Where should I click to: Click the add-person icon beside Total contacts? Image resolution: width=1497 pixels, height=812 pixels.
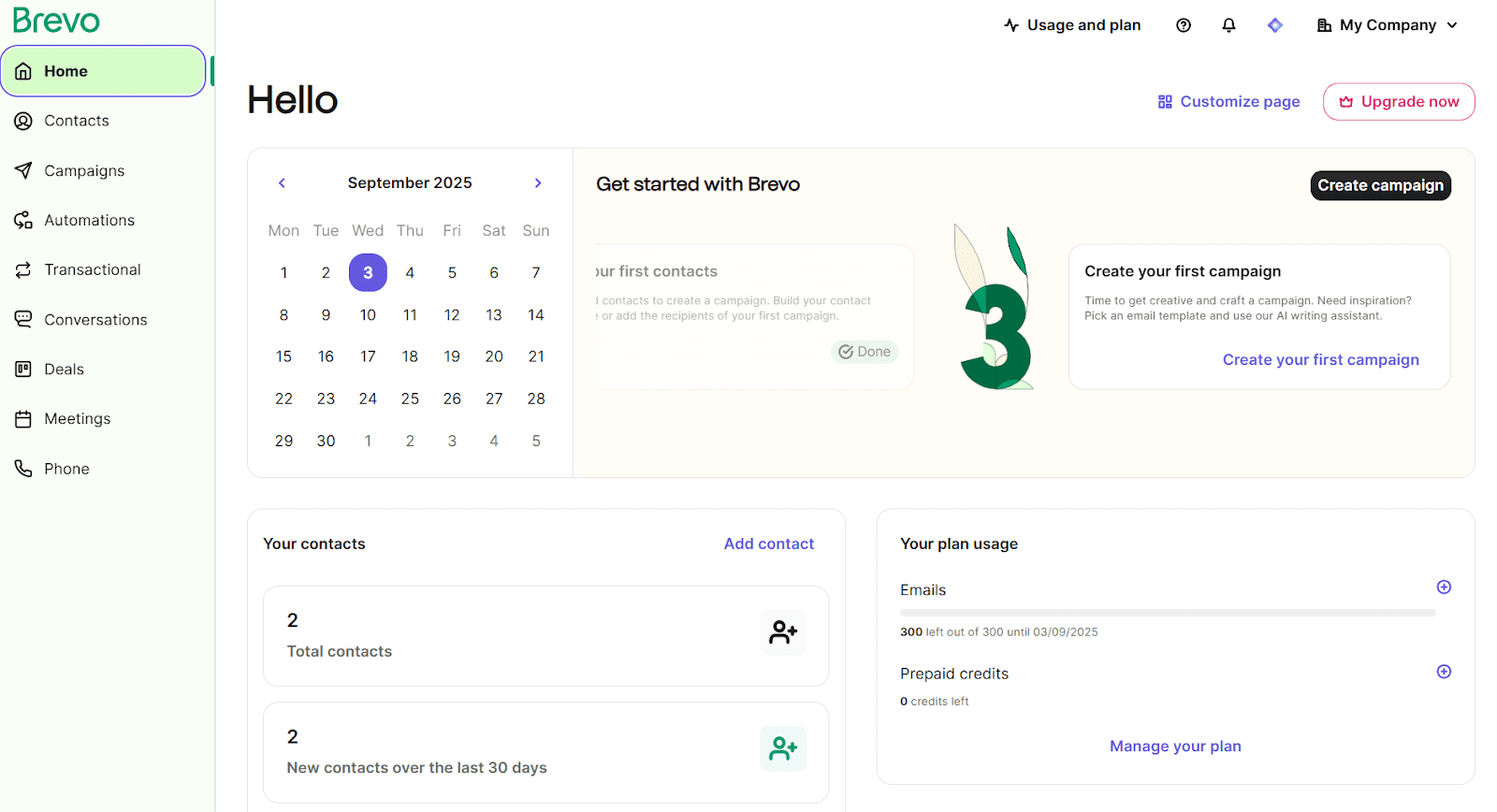[782, 632]
